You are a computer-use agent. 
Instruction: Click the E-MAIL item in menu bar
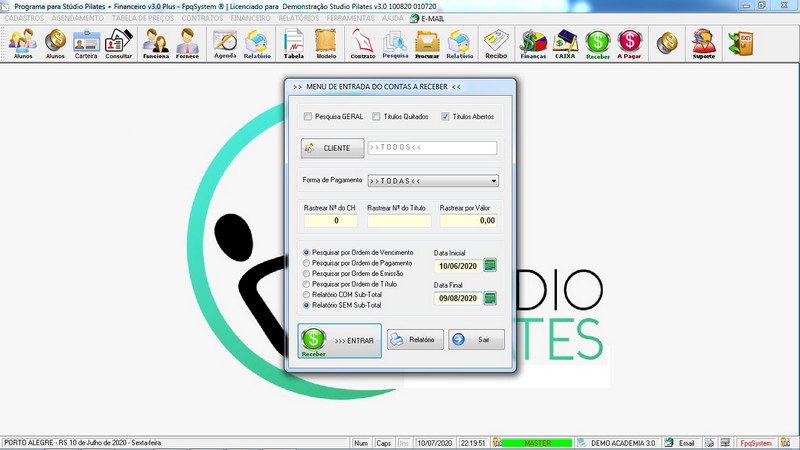coord(428,18)
